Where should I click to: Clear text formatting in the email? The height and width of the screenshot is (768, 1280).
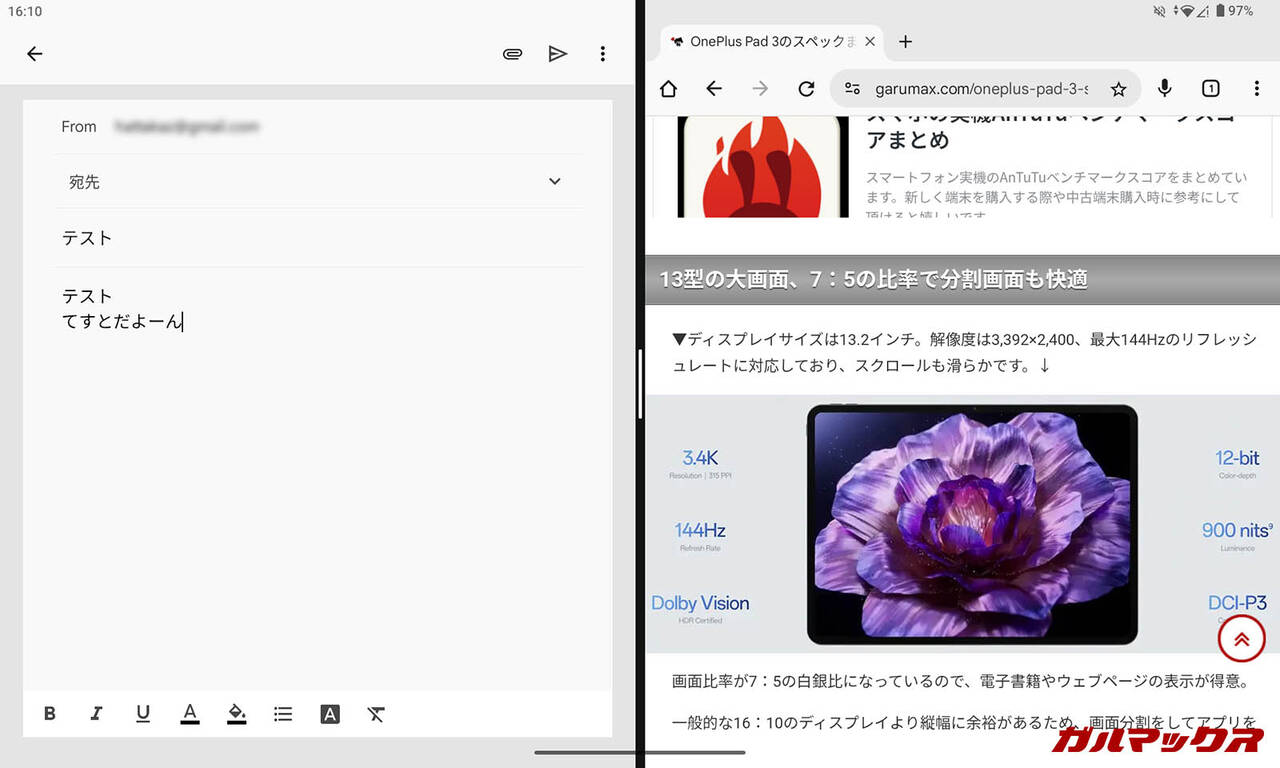pos(376,714)
